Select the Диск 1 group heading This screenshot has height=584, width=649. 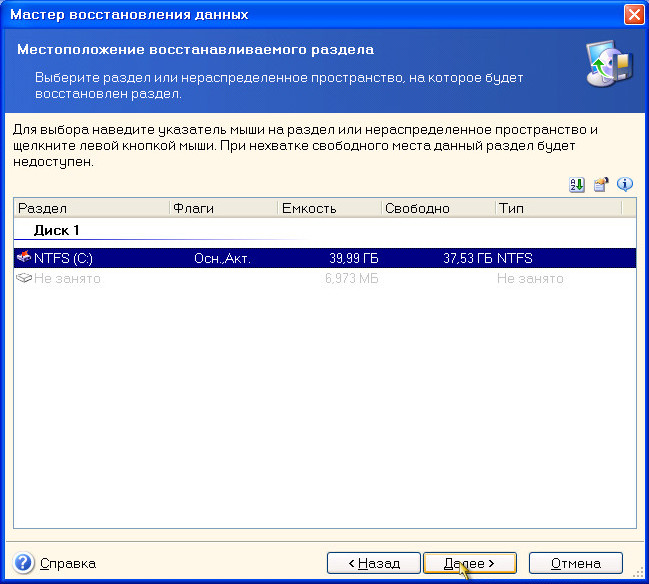click(x=56, y=230)
